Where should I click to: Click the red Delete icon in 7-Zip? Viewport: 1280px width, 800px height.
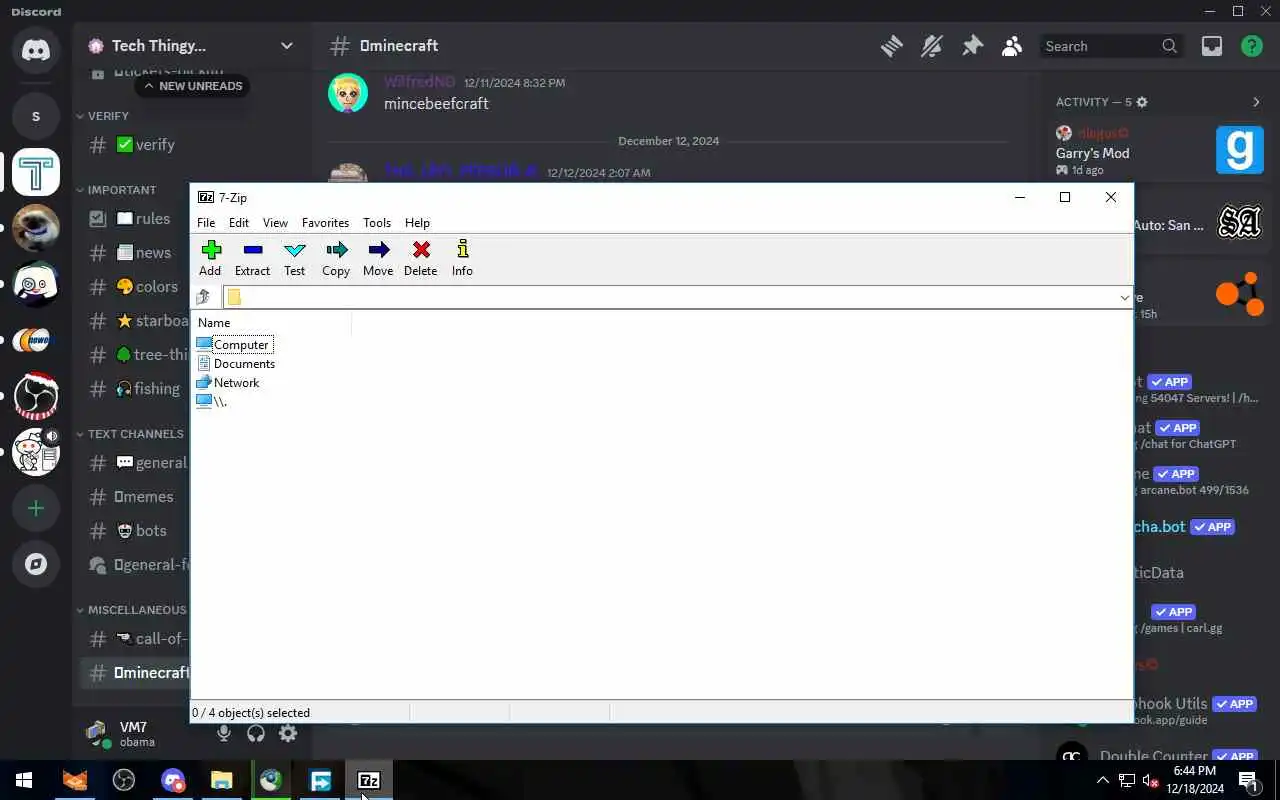[420, 258]
